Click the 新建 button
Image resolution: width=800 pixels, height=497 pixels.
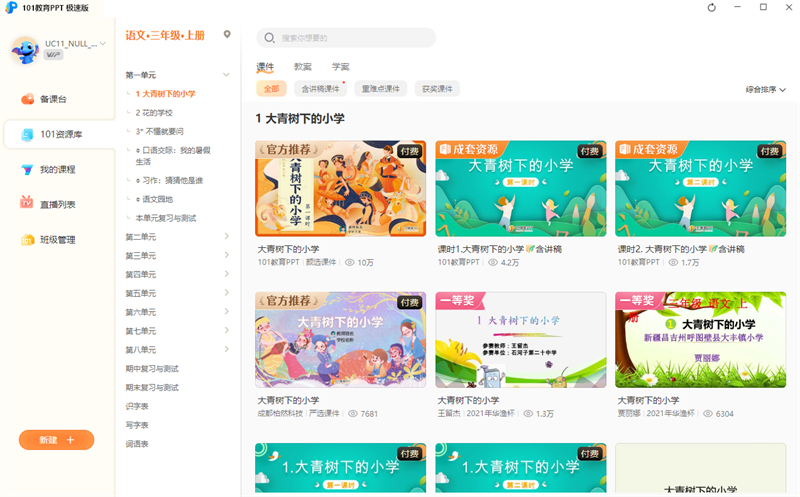(x=57, y=440)
